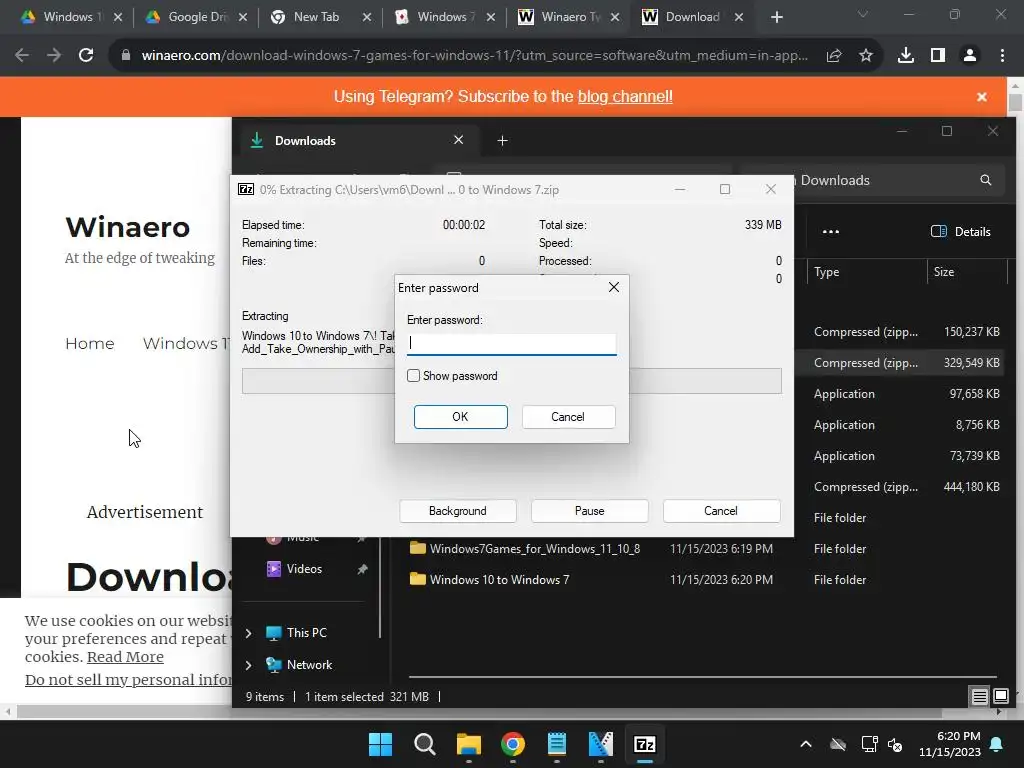The image size is (1024, 768).
Task: Click the 7-Zip extraction progress bar
Action: pos(511,381)
